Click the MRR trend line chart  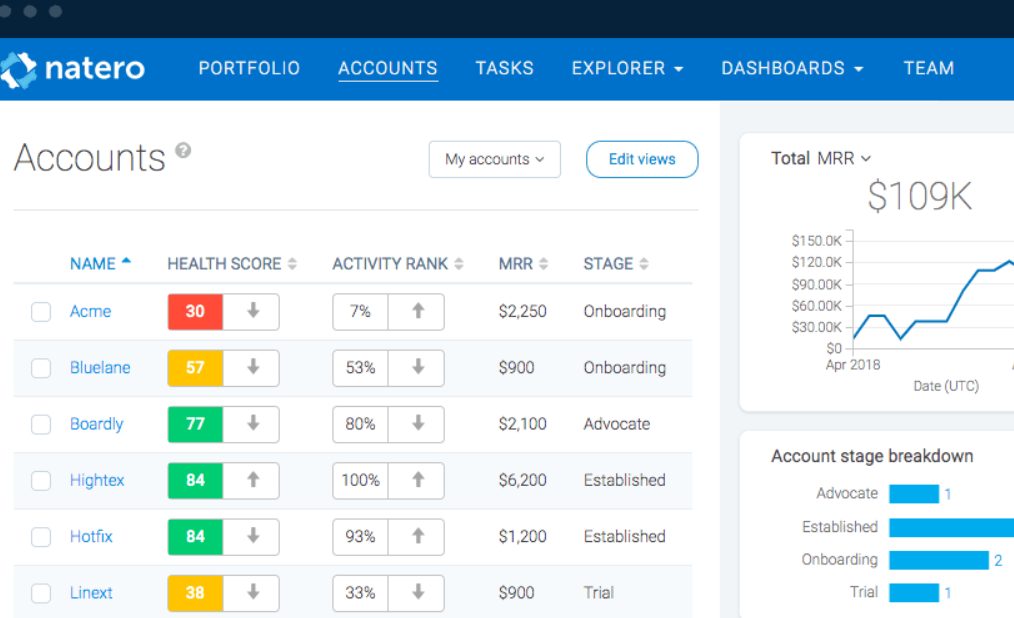point(933,298)
